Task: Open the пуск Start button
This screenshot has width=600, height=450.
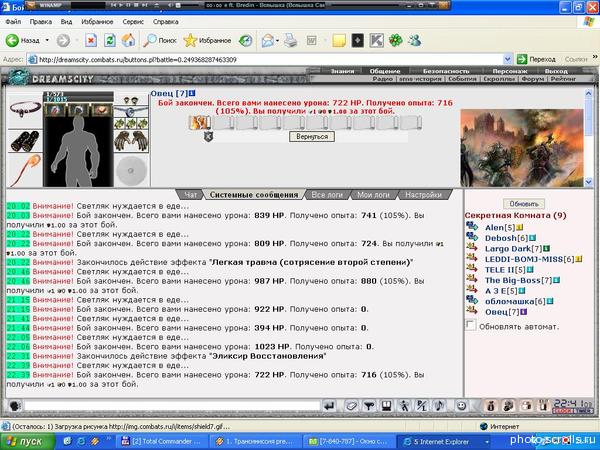Action: 27,442
